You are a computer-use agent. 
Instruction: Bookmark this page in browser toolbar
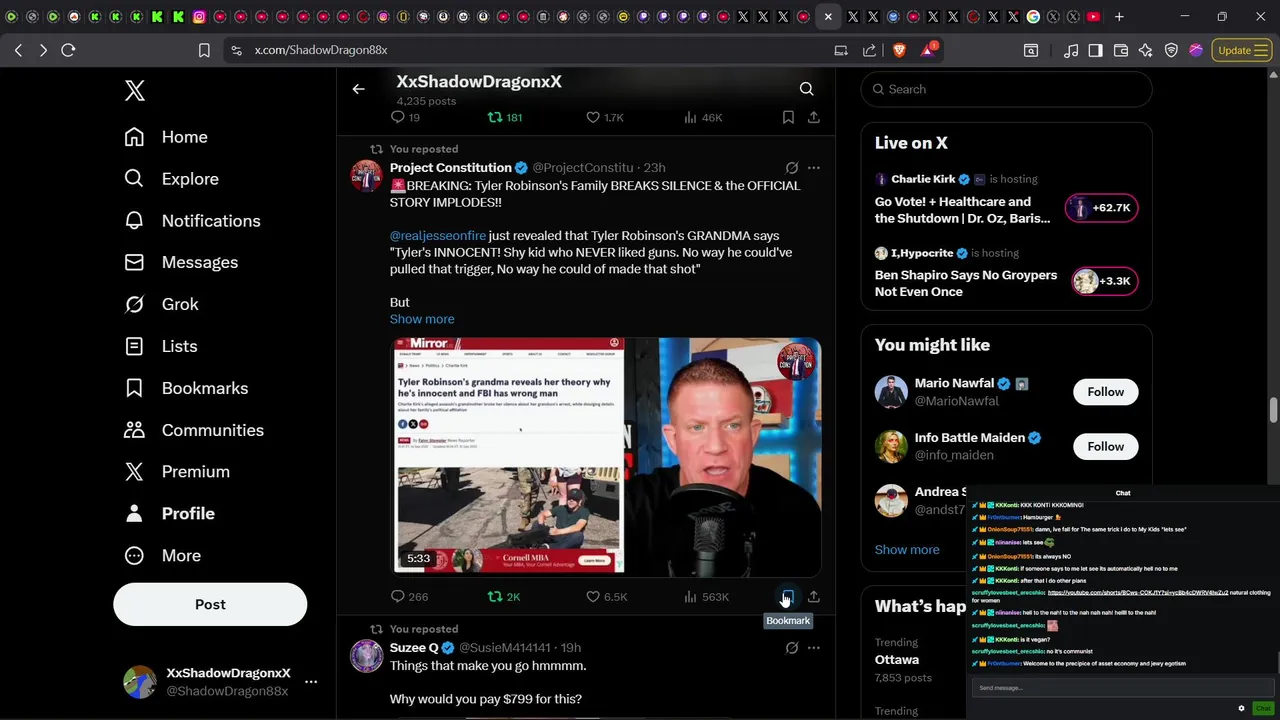[204, 50]
